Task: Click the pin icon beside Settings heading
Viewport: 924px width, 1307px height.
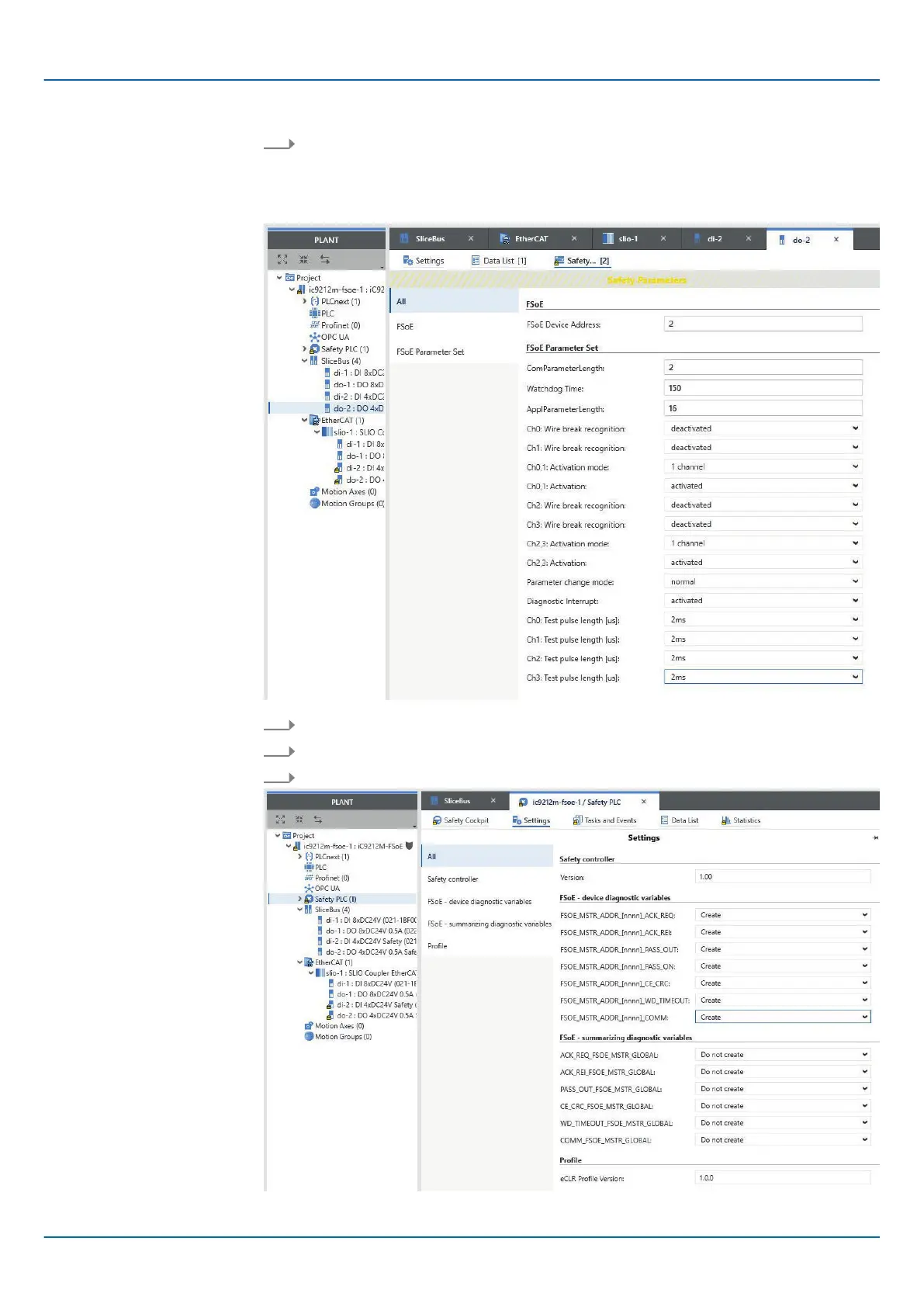Action: [876, 838]
